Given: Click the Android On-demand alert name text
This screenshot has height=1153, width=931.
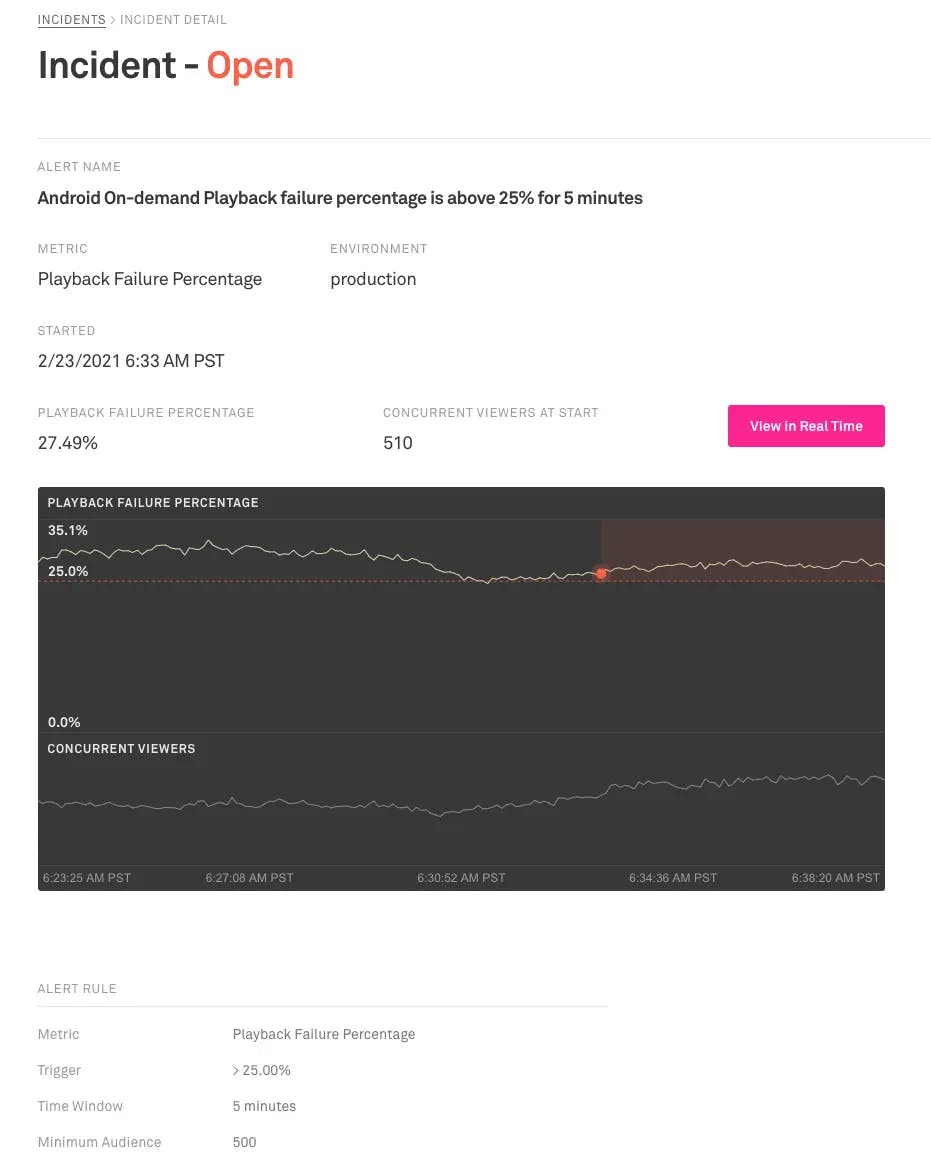Looking at the screenshot, I should tap(340, 198).
